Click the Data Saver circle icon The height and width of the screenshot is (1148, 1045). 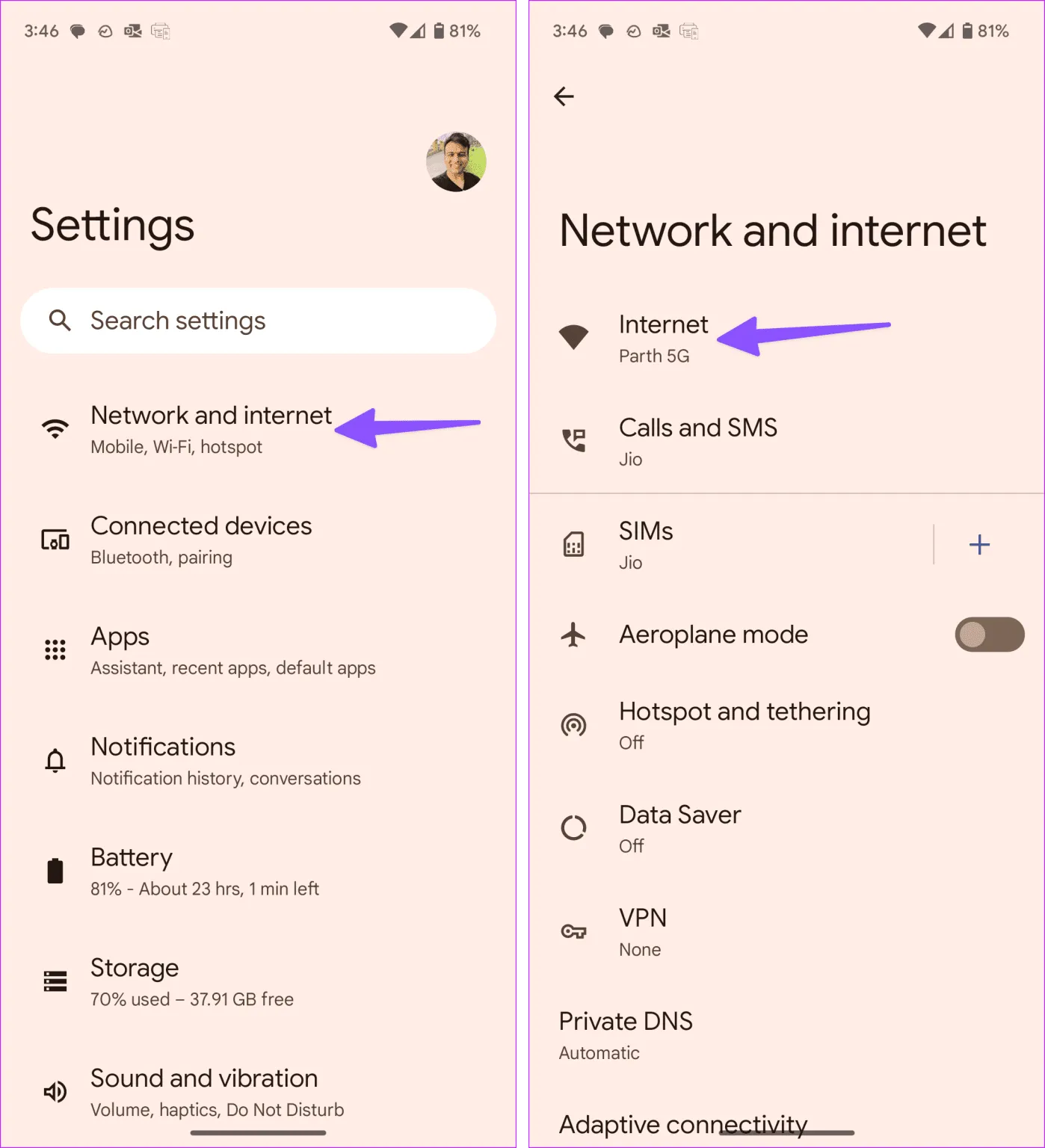pos(573,827)
